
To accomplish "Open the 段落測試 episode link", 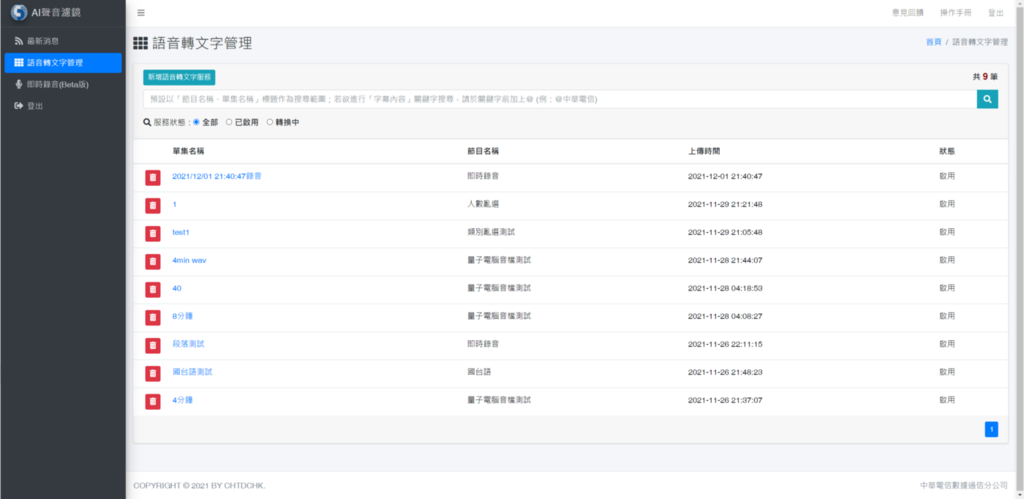I will point(188,344).
